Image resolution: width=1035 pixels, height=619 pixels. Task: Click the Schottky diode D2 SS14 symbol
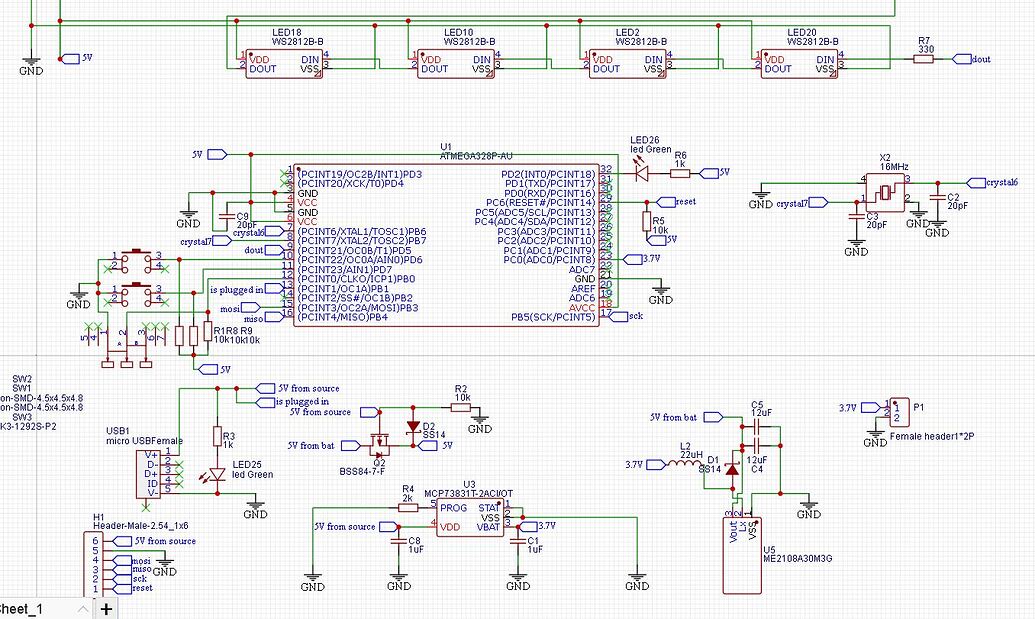pyautogui.click(x=412, y=425)
